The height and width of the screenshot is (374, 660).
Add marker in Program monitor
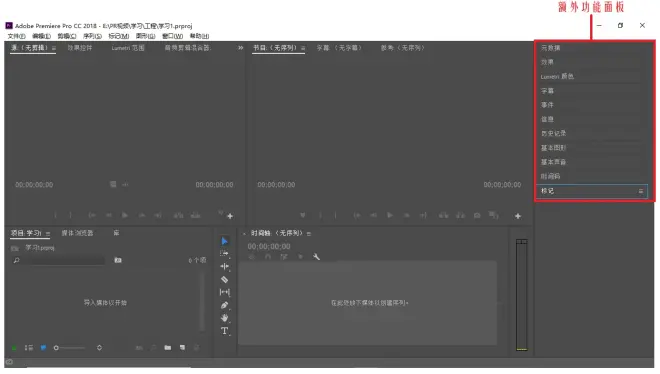tap(302, 215)
